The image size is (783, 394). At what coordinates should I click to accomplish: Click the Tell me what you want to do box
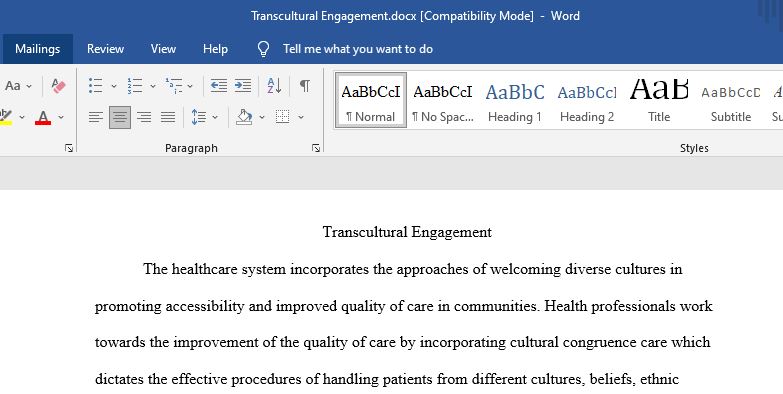pyautogui.click(x=358, y=49)
